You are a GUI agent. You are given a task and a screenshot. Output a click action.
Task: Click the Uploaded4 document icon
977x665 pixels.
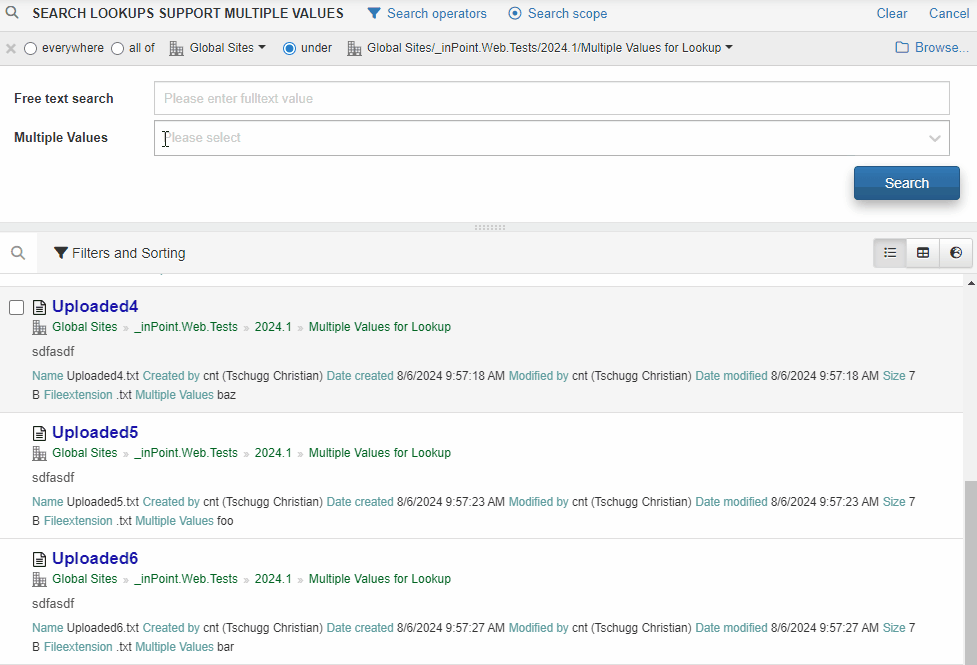[x=39, y=307]
